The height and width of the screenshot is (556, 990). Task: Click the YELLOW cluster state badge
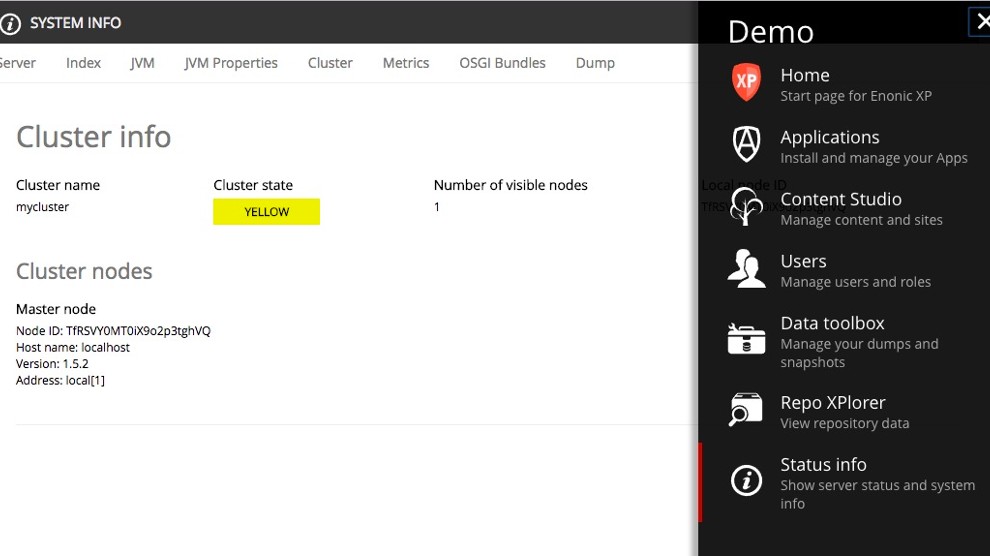click(x=266, y=212)
